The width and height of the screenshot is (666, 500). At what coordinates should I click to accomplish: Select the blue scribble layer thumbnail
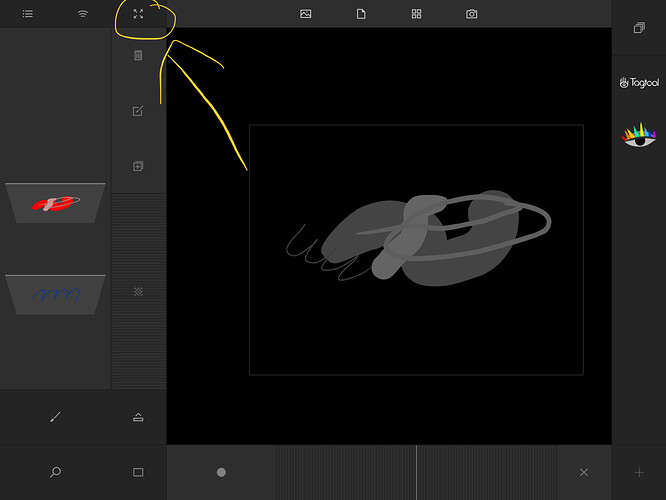(x=55, y=294)
